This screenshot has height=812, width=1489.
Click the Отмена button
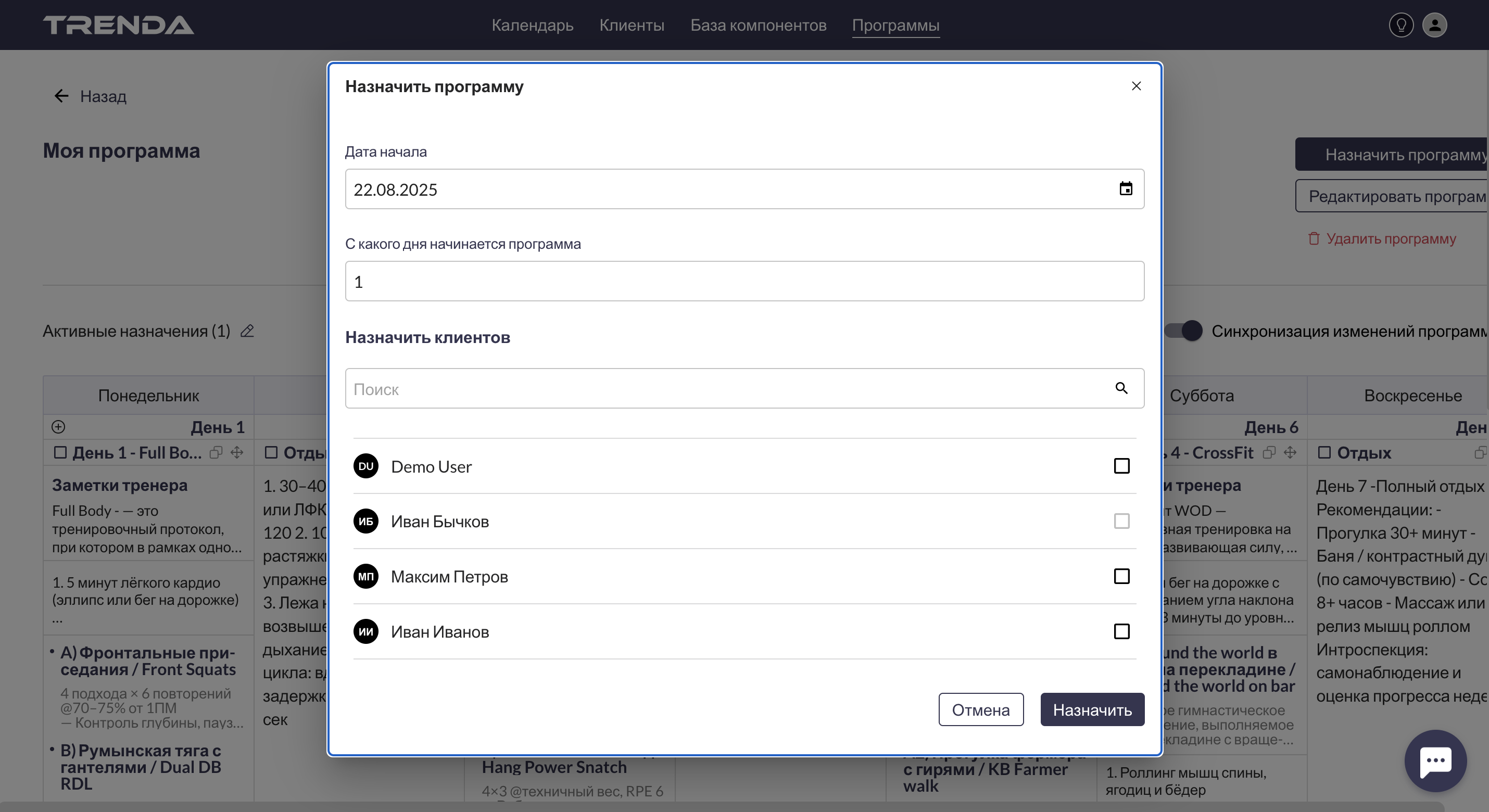click(980, 709)
